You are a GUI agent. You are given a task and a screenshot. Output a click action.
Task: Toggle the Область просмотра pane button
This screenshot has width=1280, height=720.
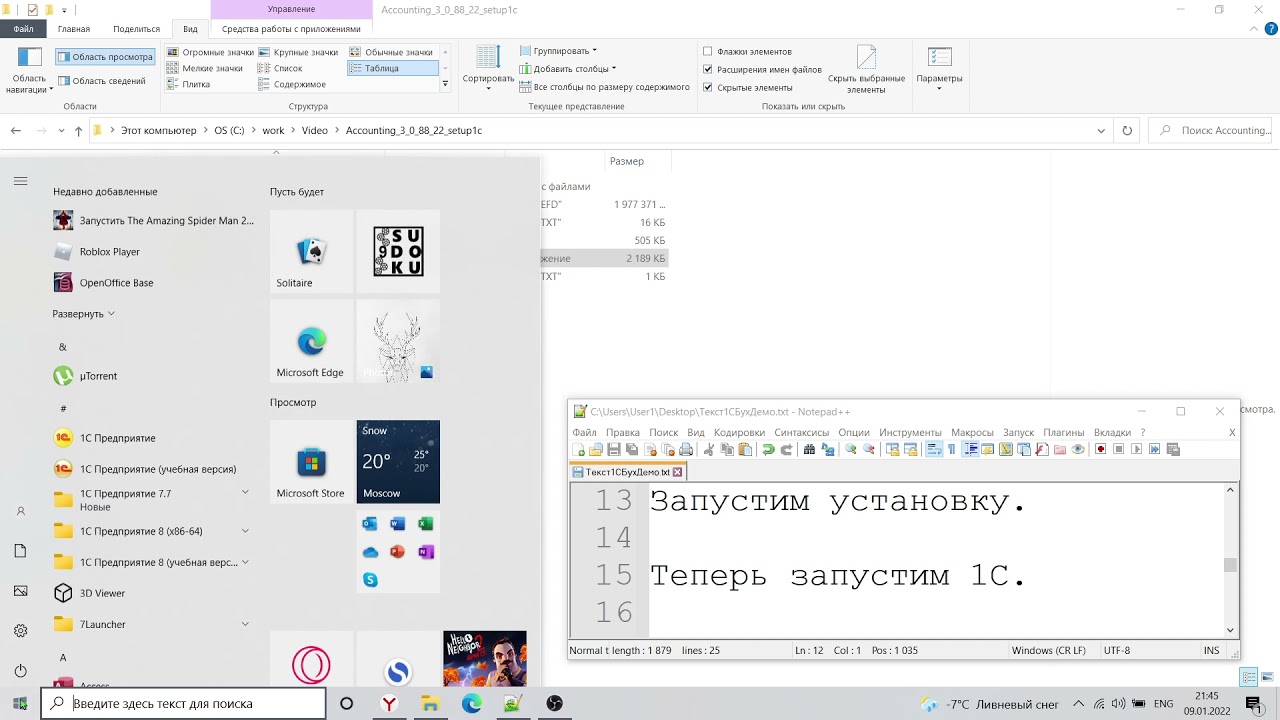105,57
